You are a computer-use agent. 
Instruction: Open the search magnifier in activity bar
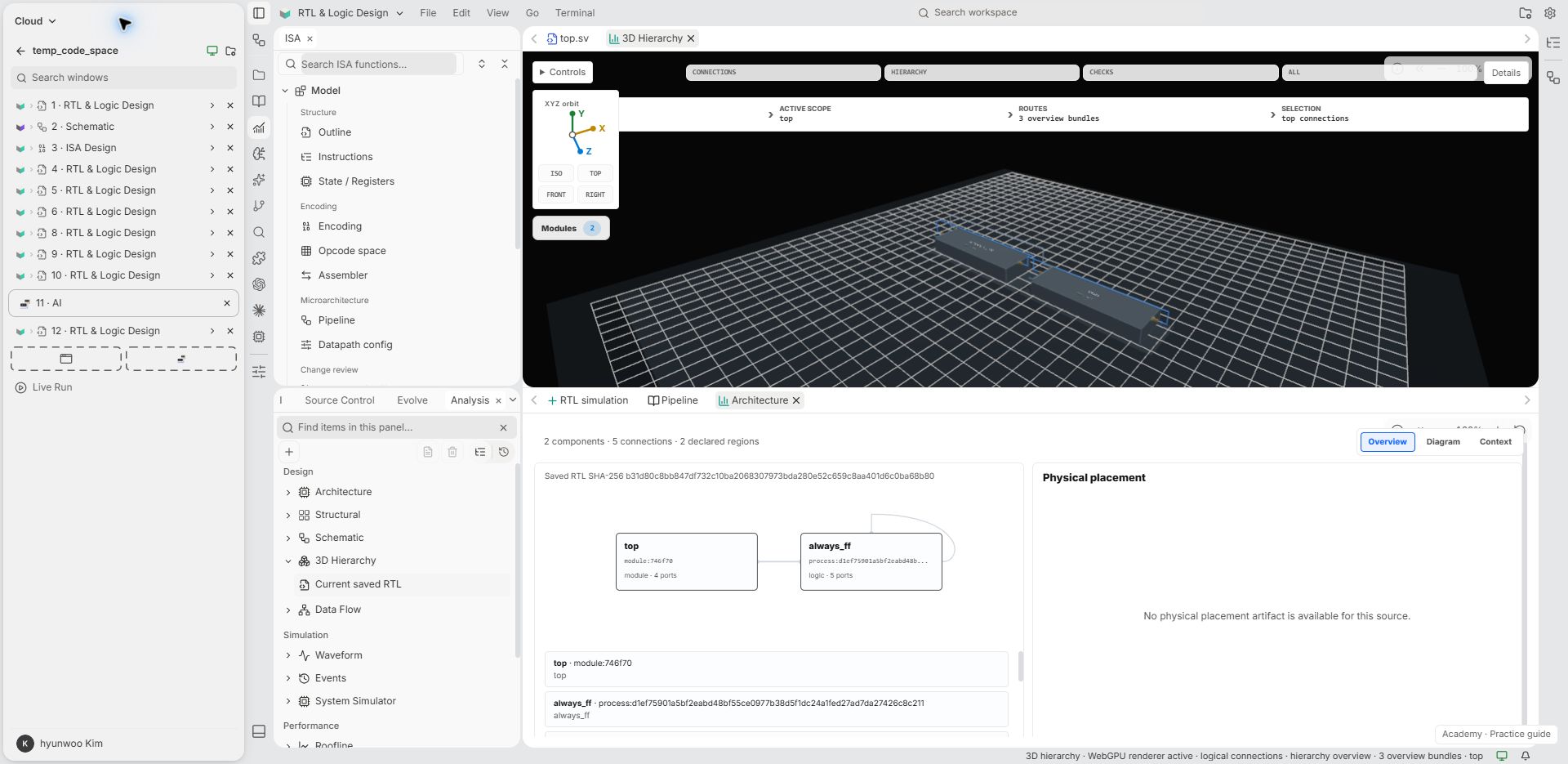tap(259, 232)
